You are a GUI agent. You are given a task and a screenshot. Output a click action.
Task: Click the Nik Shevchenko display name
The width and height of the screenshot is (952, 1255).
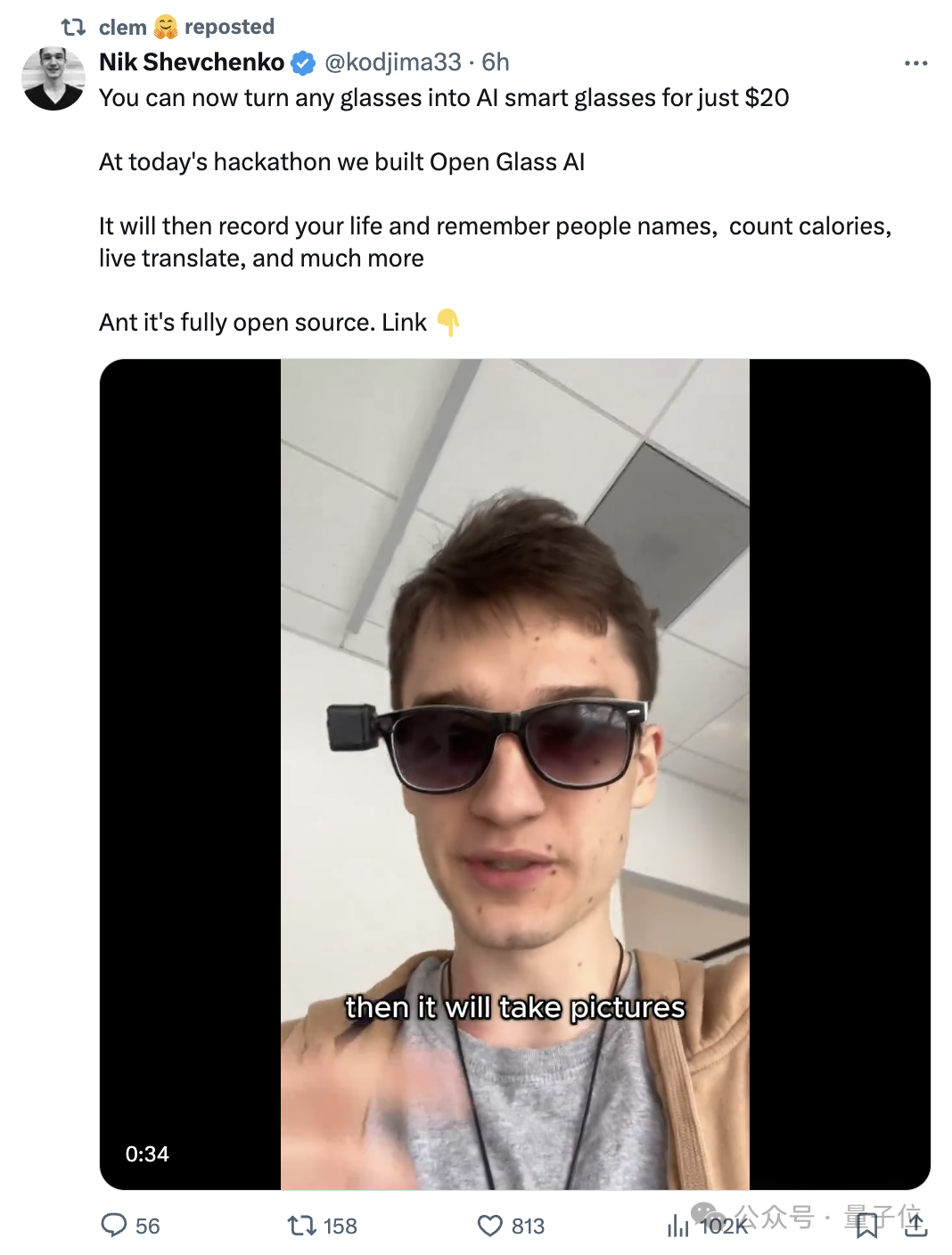coord(192,62)
